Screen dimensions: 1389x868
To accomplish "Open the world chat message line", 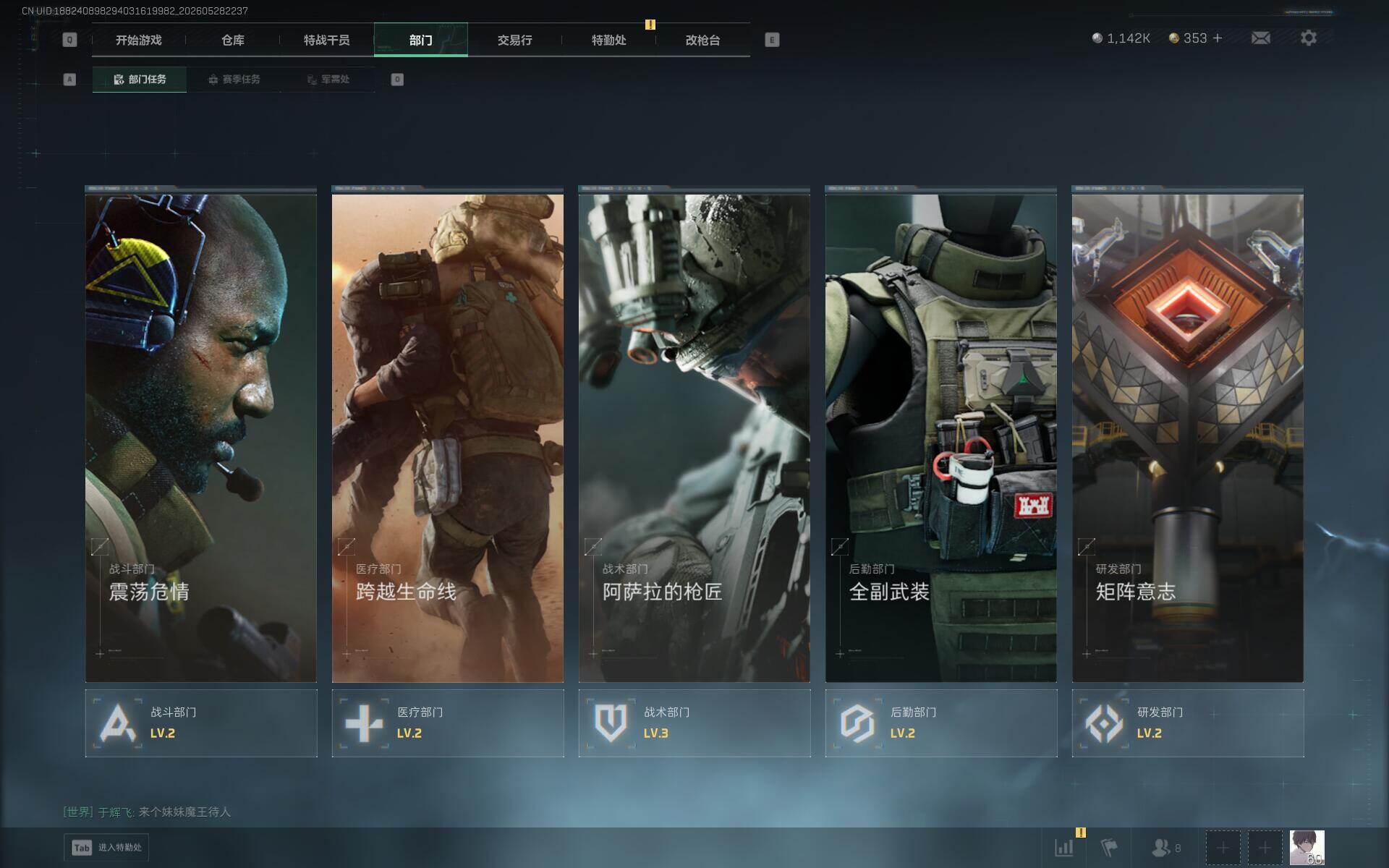I will pos(147,812).
